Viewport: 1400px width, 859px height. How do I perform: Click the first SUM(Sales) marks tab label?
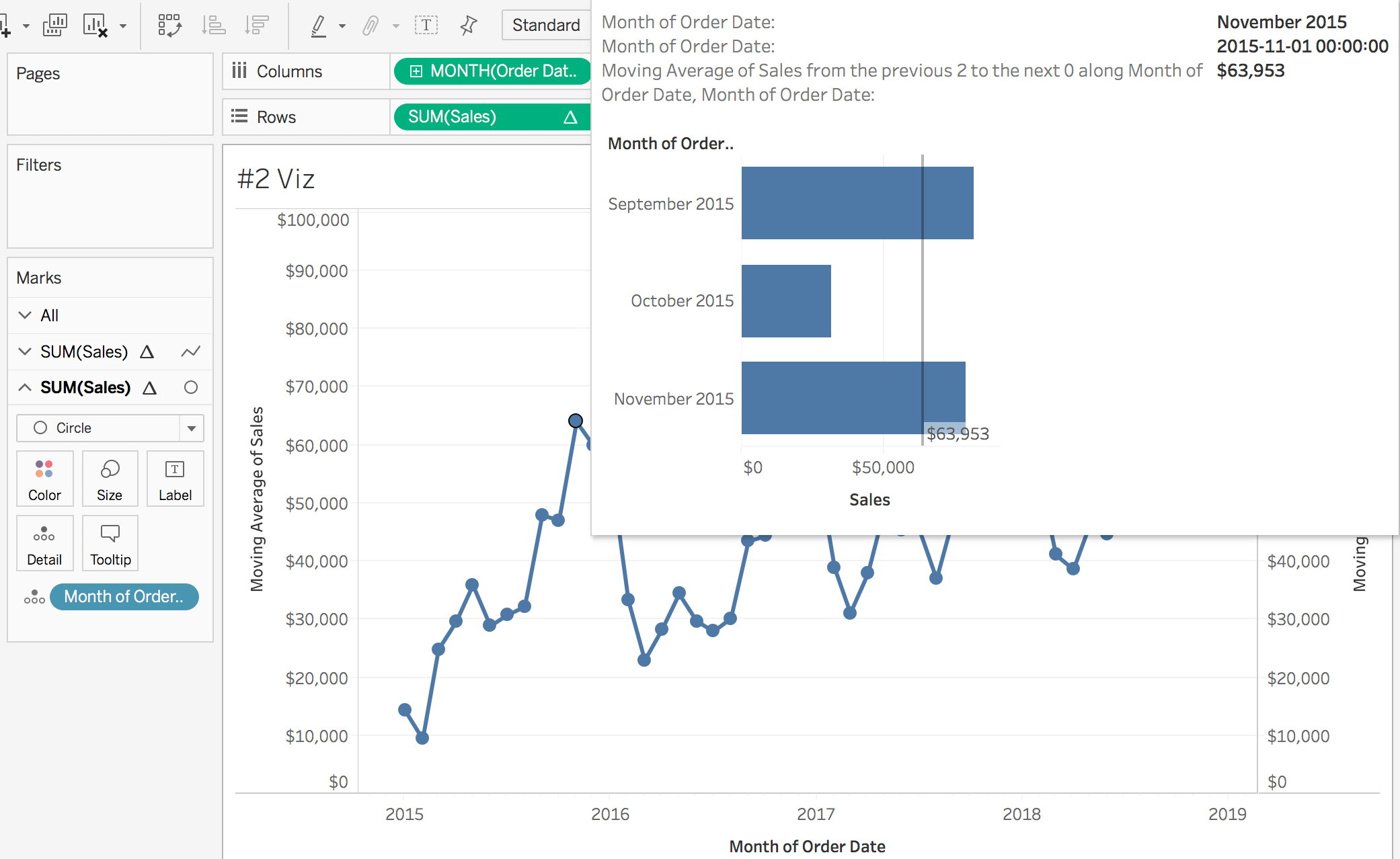[84, 352]
